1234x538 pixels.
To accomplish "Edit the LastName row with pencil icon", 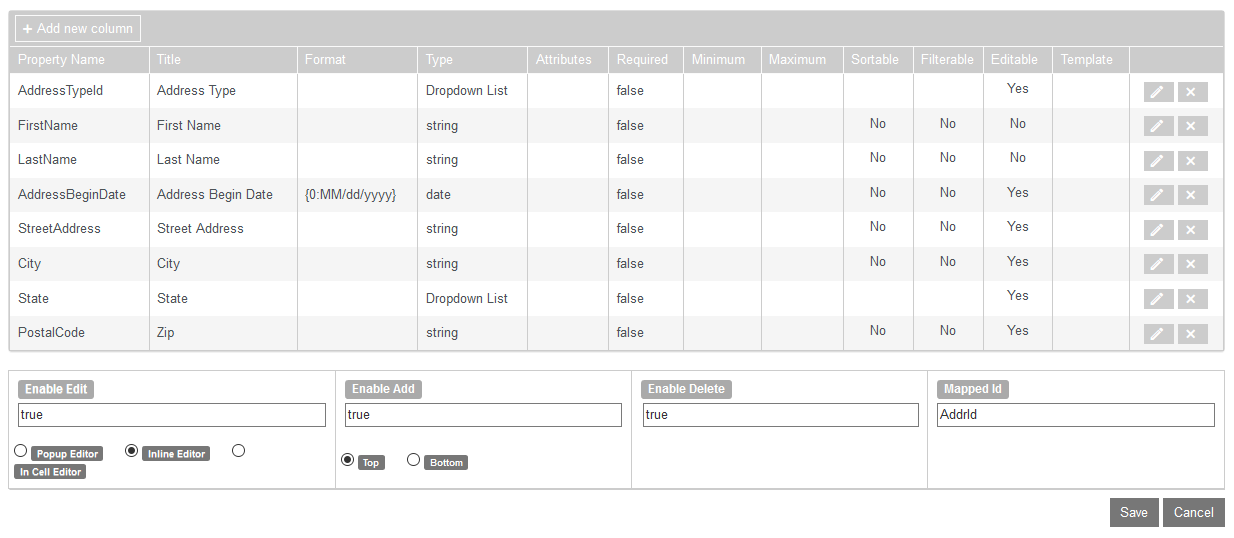I will pyautogui.click(x=1157, y=161).
